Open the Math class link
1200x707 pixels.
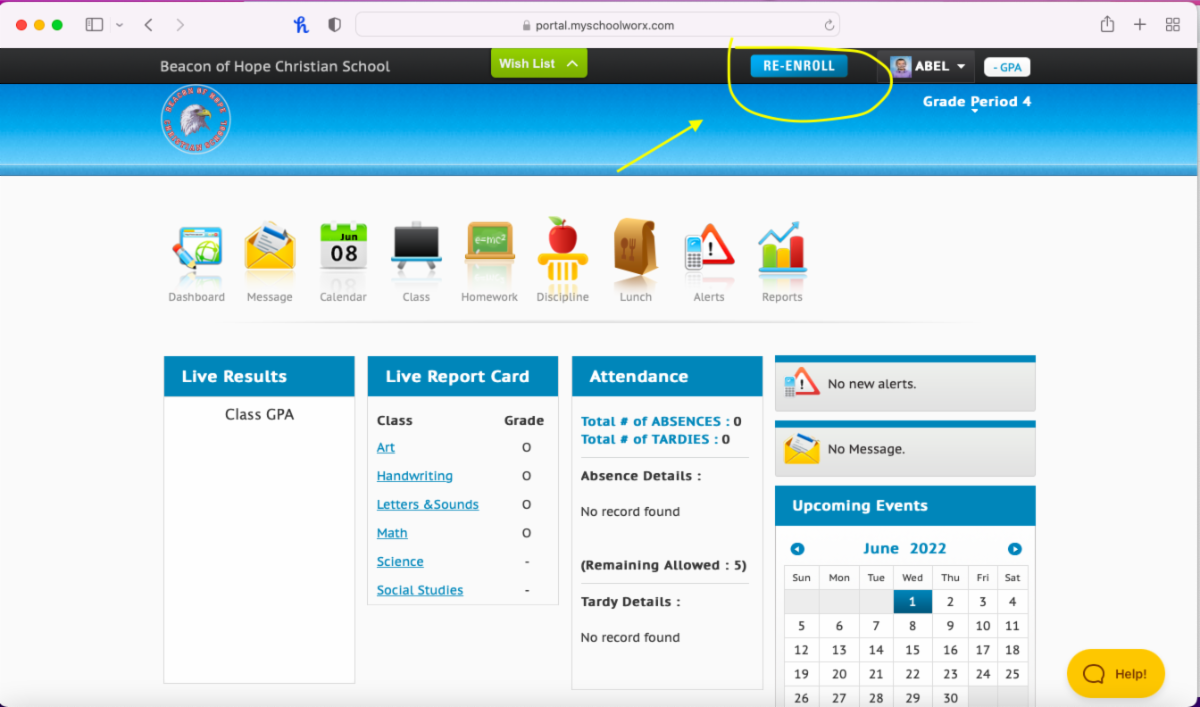(392, 533)
